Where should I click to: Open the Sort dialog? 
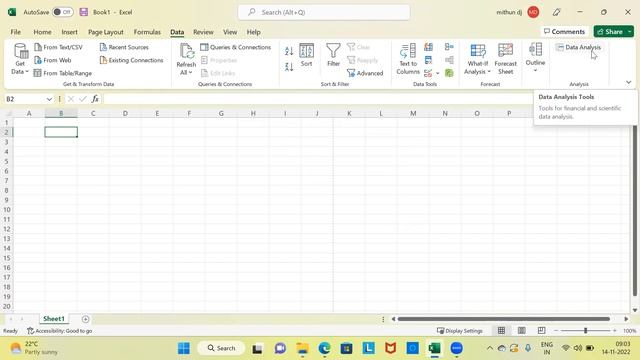pyautogui.click(x=307, y=55)
